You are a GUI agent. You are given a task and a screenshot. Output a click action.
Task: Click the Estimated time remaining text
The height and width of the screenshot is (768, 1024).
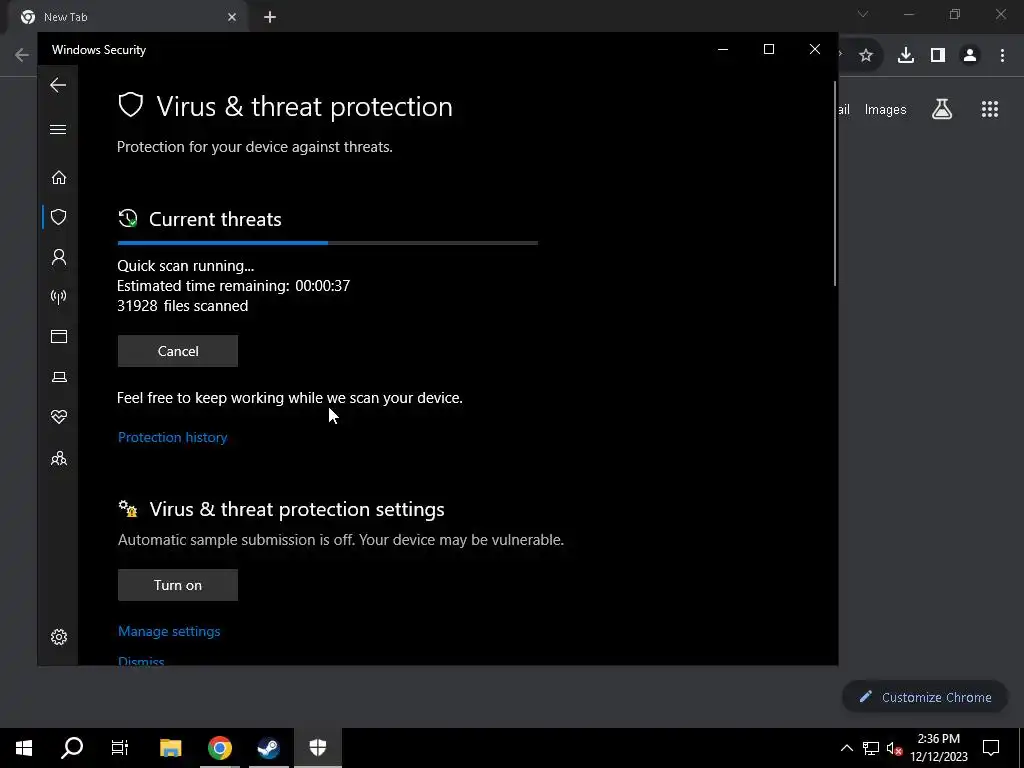point(233,286)
